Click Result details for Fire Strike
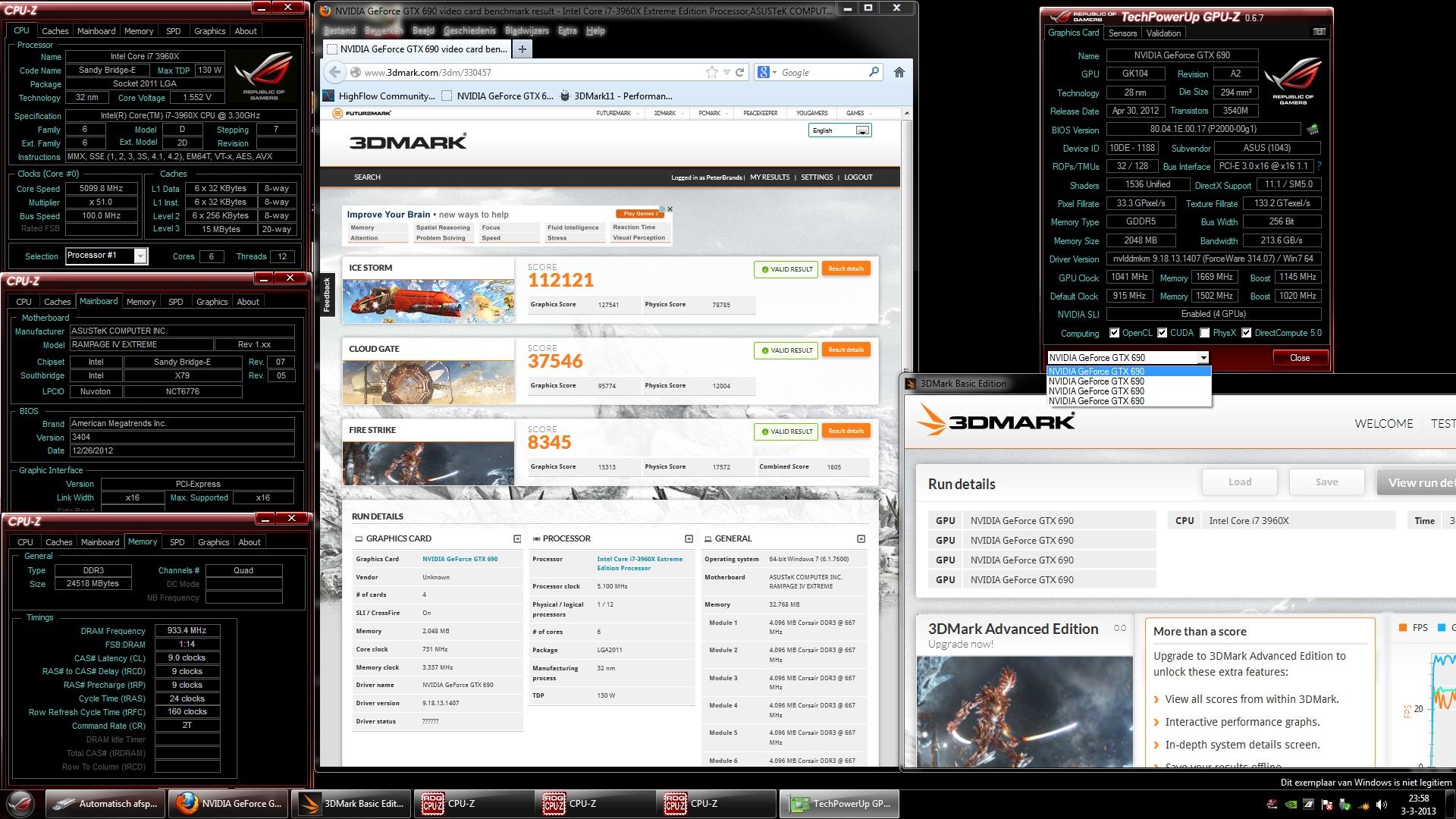Viewport: 1456px width, 819px height. tap(846, 431)
